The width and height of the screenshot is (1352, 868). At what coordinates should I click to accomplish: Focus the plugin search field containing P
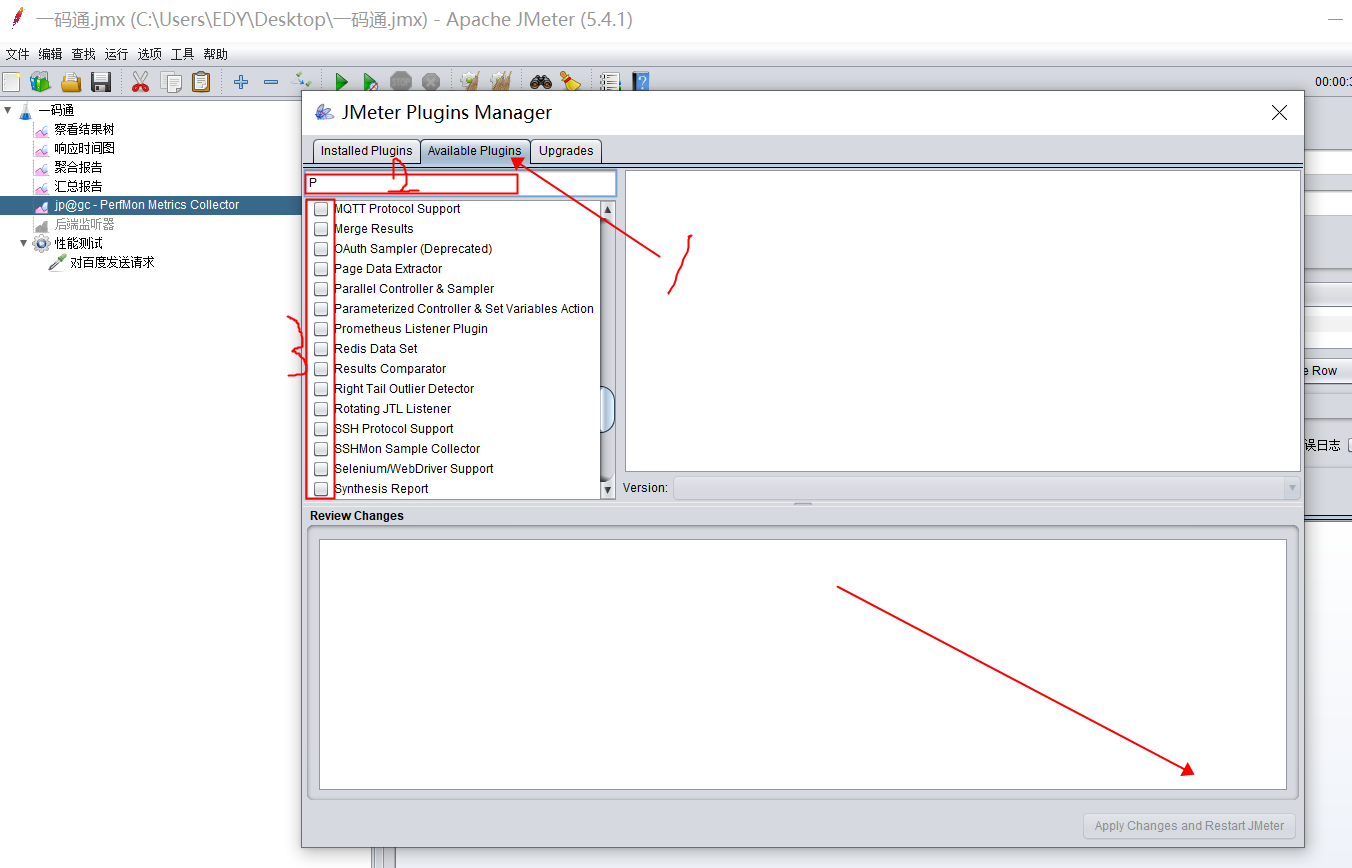(x=461, y=183)
